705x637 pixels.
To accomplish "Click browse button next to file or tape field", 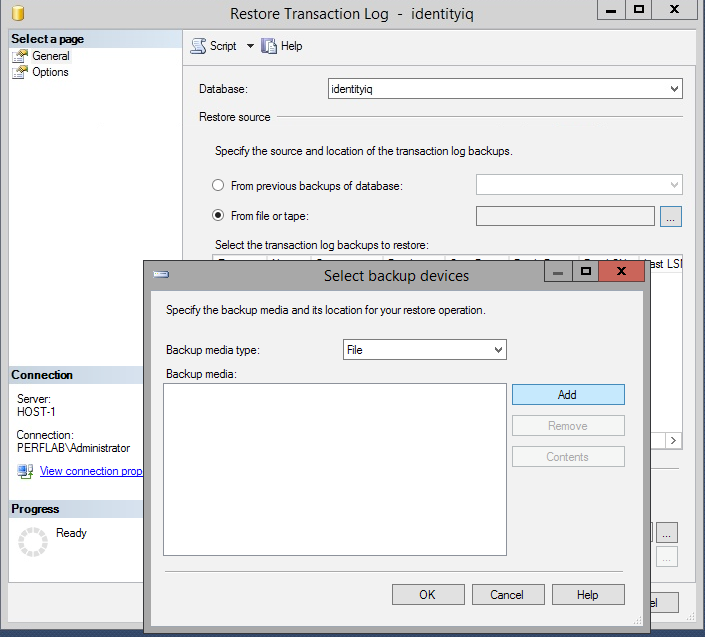I will coord(671,216).
